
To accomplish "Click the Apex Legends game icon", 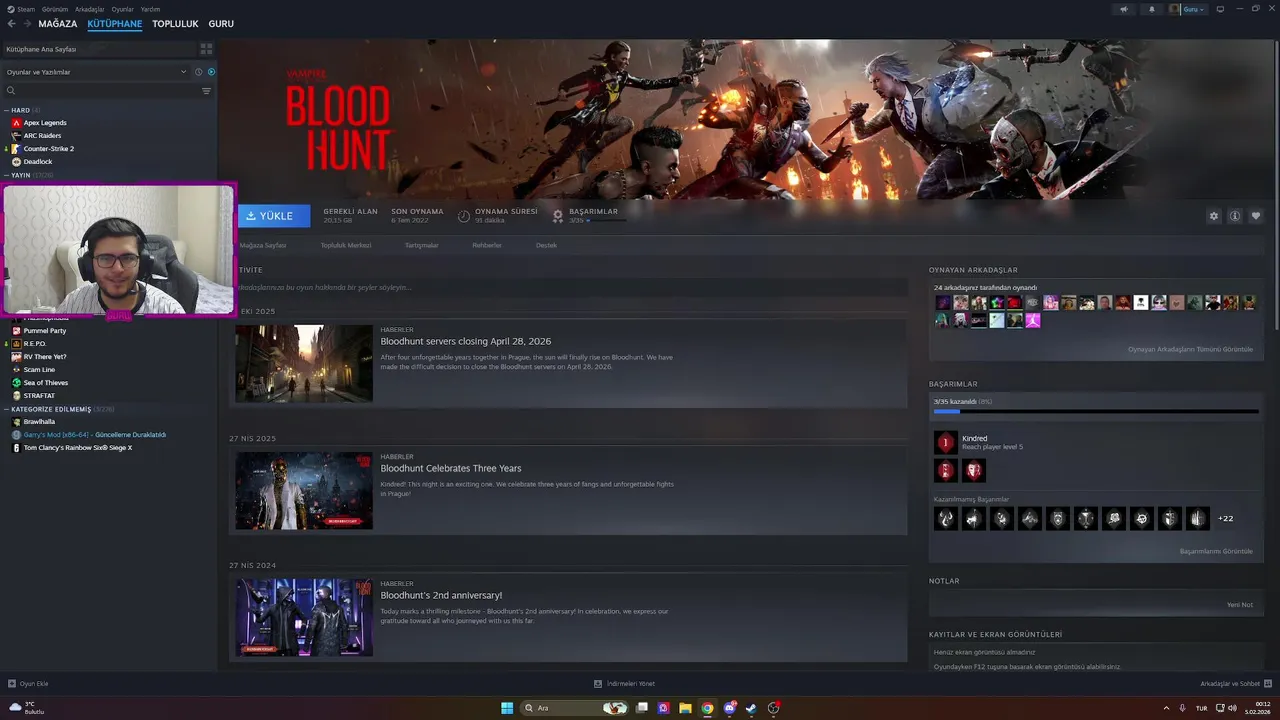I will click(x=16, y=123).
